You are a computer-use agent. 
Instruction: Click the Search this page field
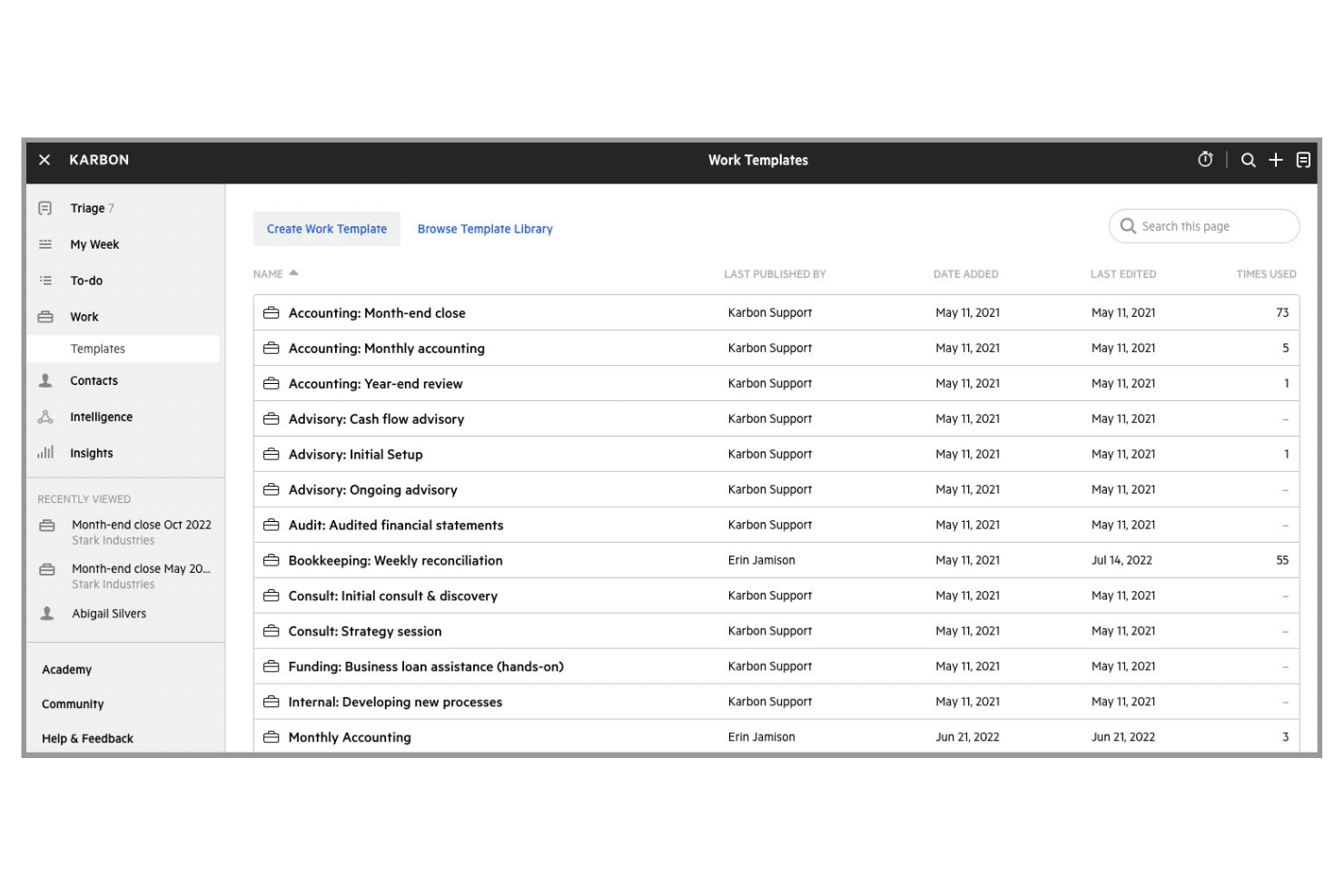click(1203, 226)
